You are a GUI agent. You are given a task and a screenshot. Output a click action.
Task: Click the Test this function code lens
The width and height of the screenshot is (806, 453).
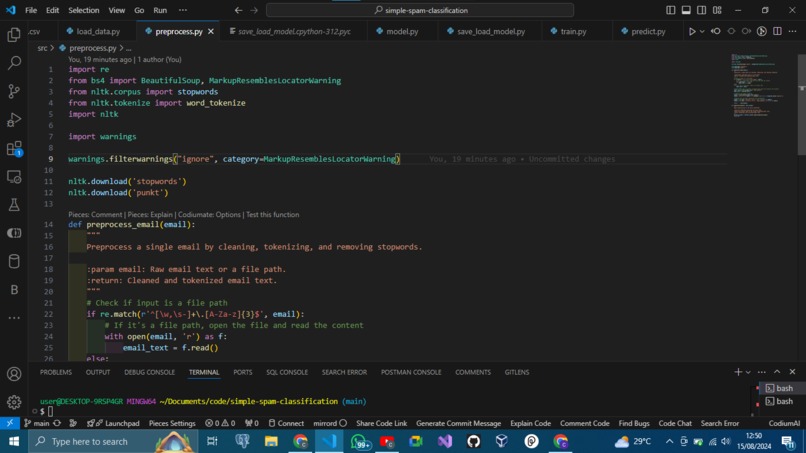272,214
